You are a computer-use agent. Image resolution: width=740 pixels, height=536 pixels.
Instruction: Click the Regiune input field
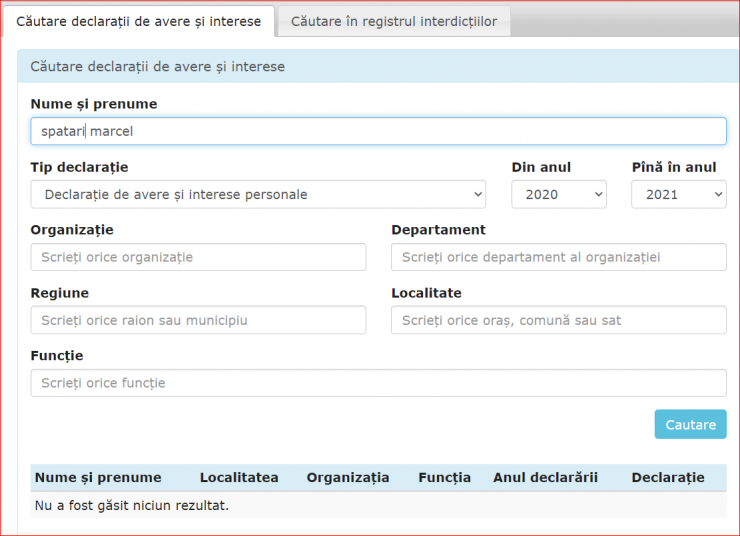click(198, 320)
